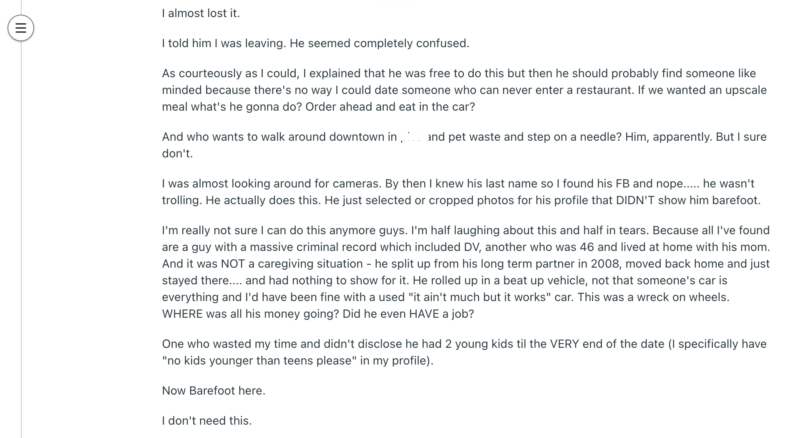Click the paragraph starting "One who wasted my time"
Image resolution: width=788 pixels, height=438 pixels.
464,352
